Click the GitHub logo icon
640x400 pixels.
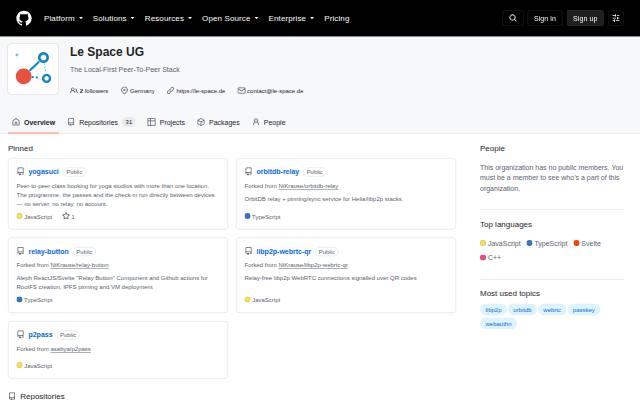pos(24,18)
